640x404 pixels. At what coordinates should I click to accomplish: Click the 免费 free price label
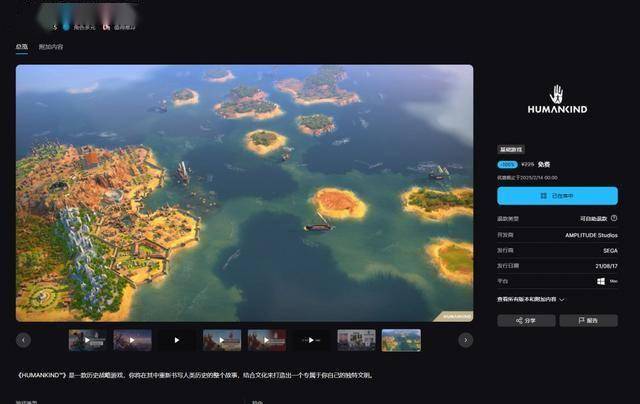click(x=544, y=164)
